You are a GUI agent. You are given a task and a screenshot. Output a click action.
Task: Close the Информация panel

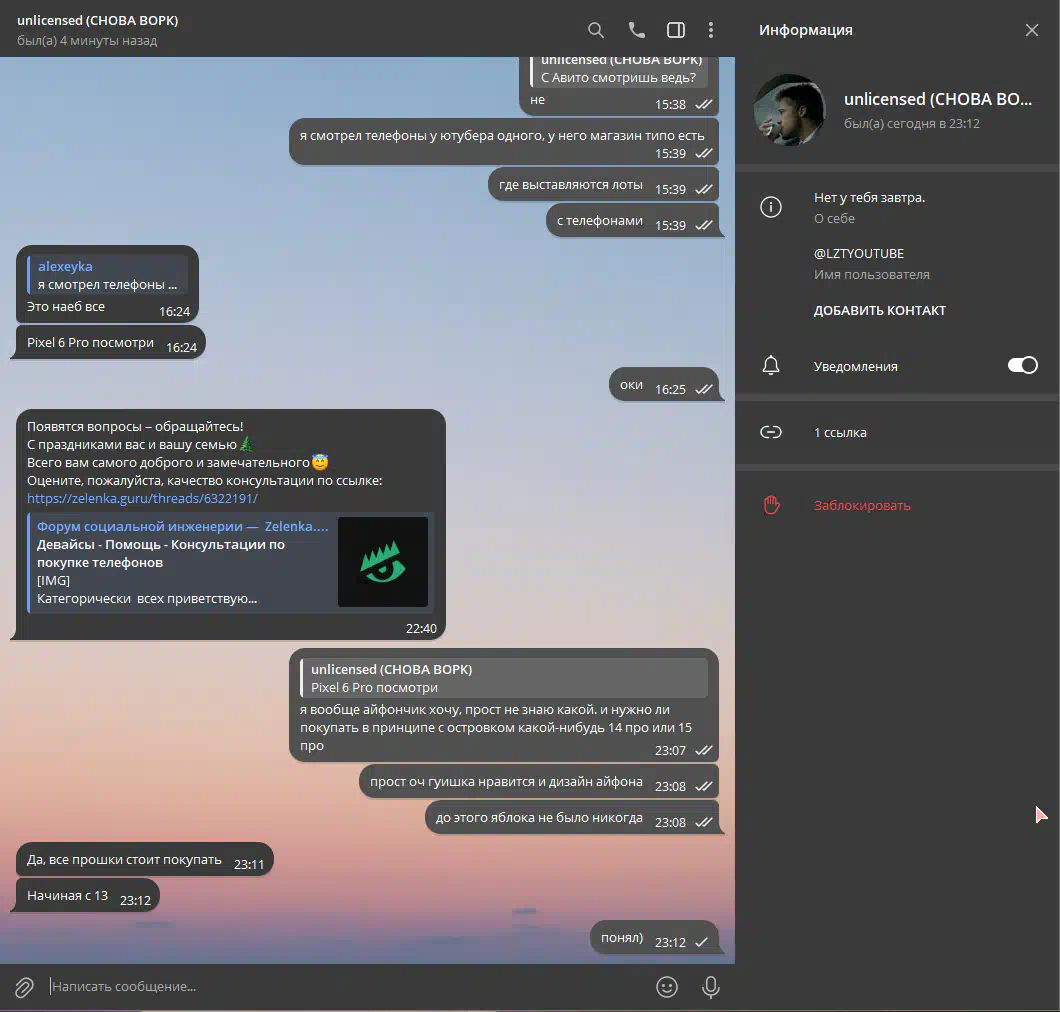pyautogui.click(x=1032, y=30)
